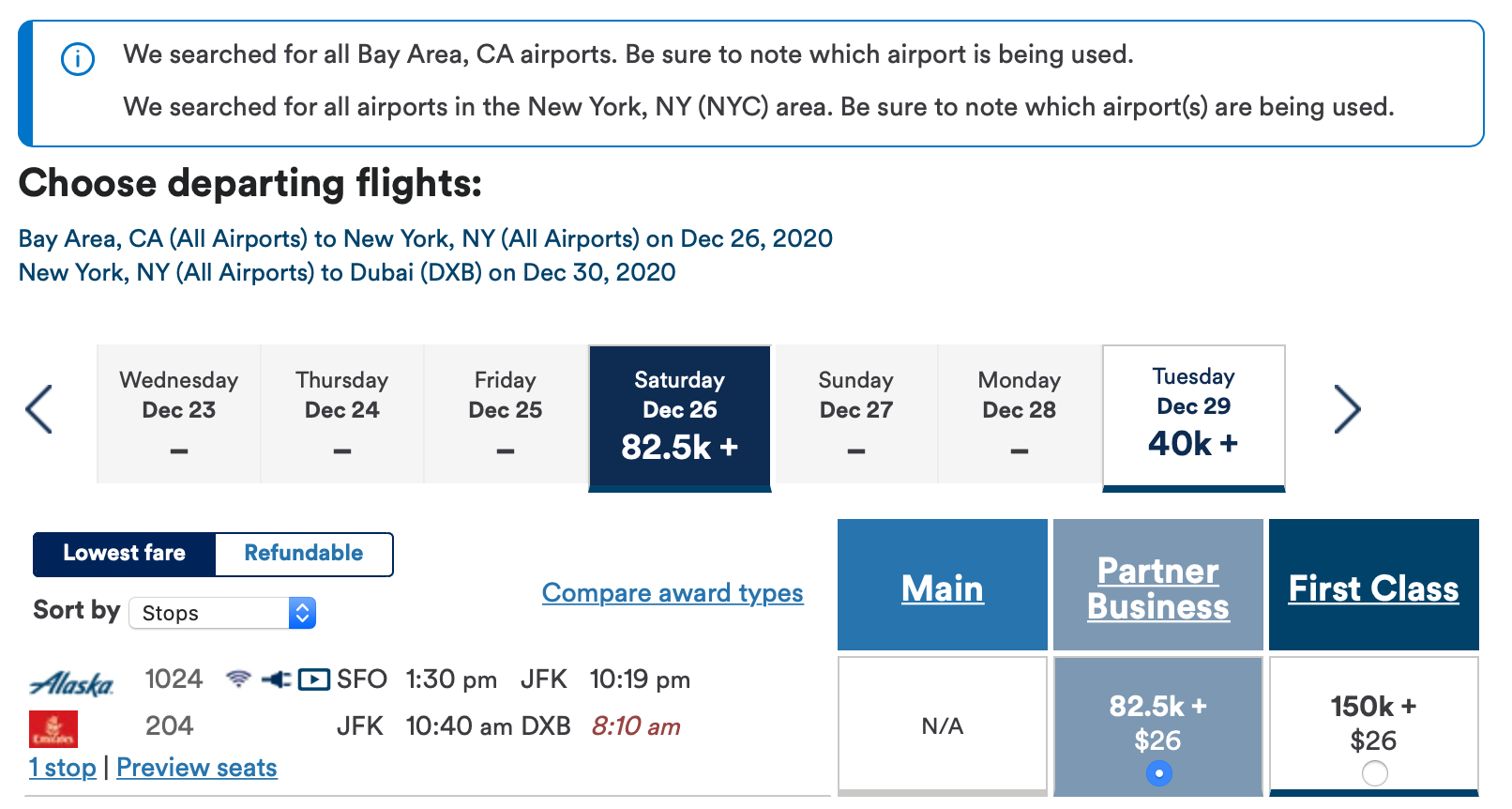1512x809 pixels.
Task: Select the 82.5k Partner Business fare radio
Action: coord(1158,773)
